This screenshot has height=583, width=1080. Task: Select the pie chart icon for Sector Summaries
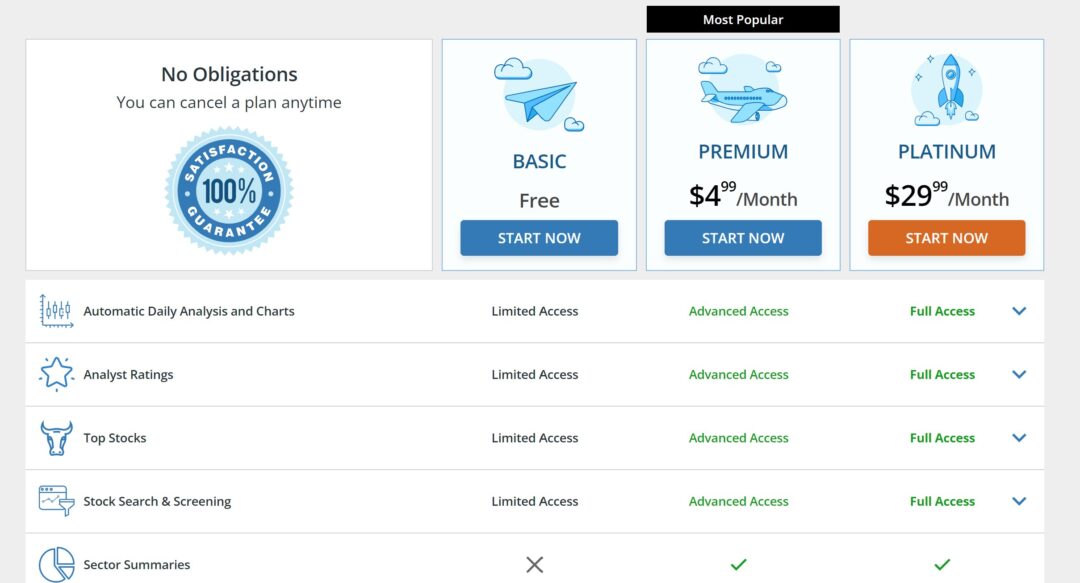coord(55,563)
